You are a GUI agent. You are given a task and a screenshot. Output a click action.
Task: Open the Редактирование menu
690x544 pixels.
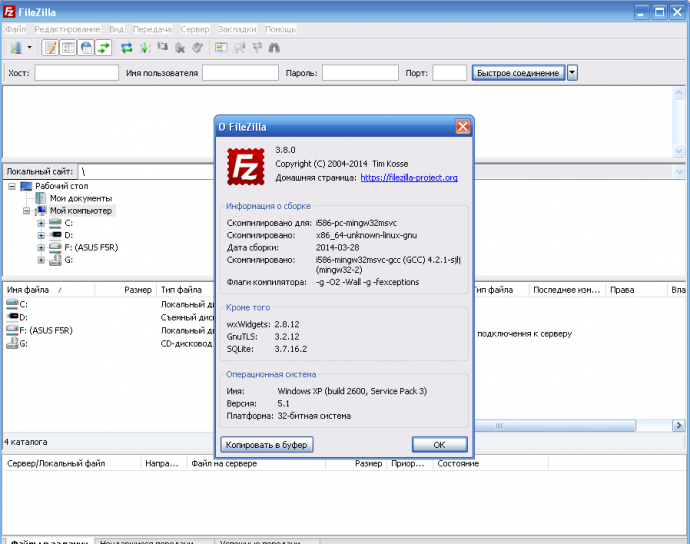click(67, 29)
